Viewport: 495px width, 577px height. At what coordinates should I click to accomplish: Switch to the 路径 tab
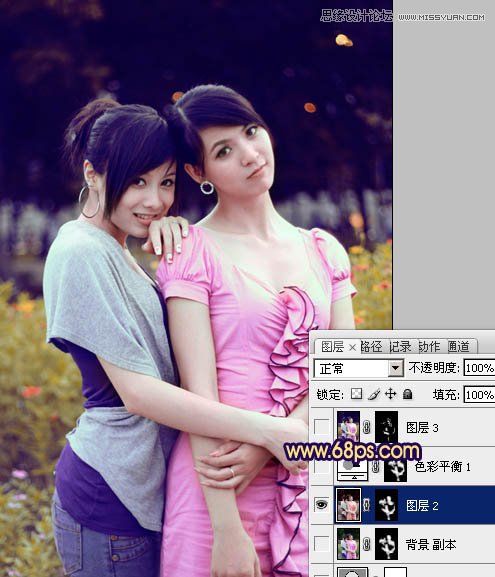[371, 347]
